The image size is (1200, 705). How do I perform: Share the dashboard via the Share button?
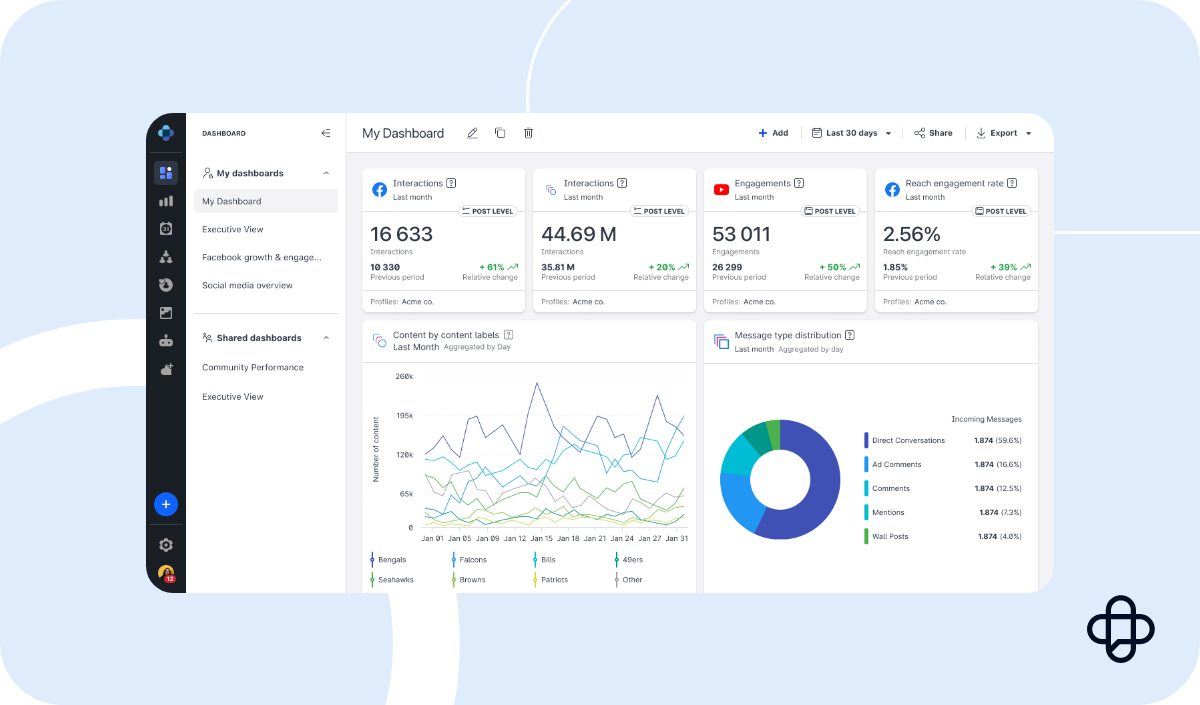pos(933,132)
